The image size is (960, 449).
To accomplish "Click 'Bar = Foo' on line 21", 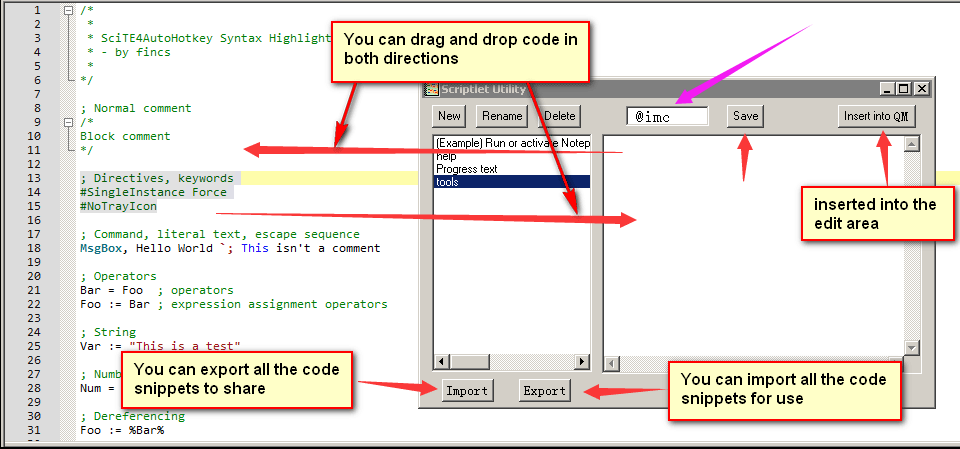I will [x=111, y=290].
